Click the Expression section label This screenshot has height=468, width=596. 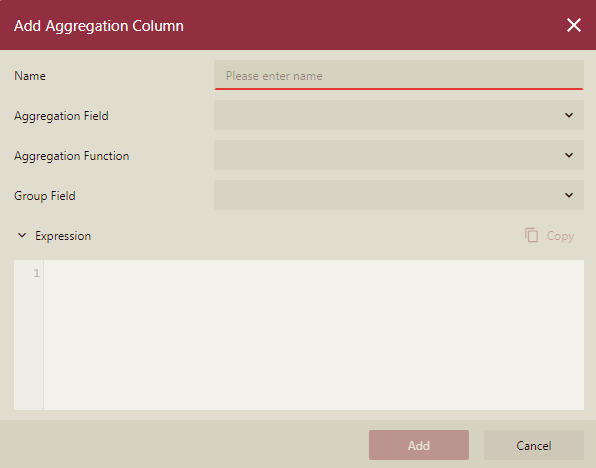63,236
